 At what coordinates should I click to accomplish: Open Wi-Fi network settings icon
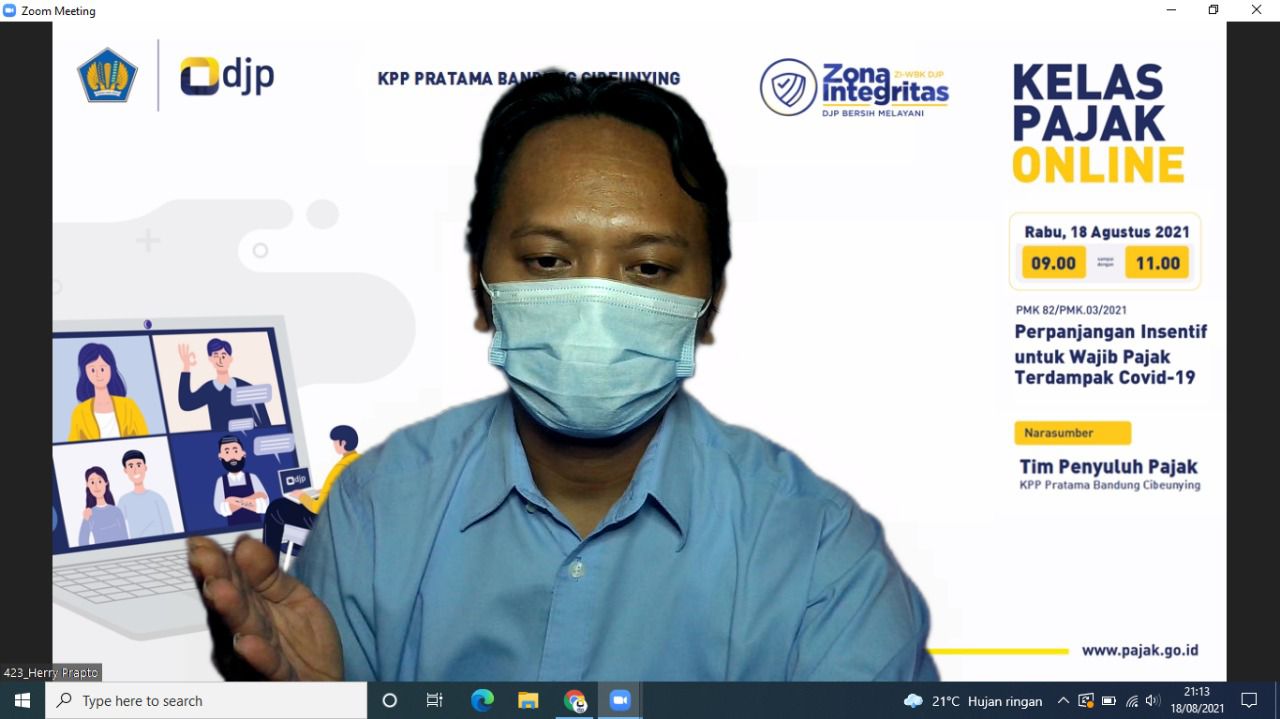coord(1131,701)
